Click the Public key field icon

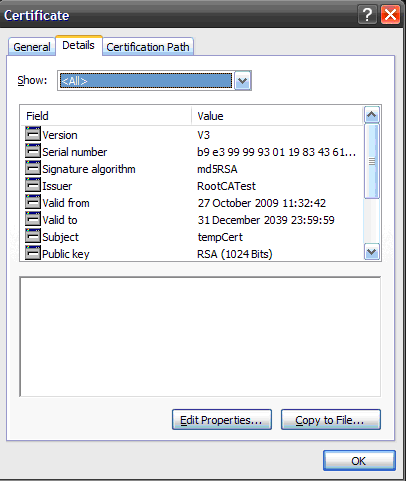click(x=33, y=253)
